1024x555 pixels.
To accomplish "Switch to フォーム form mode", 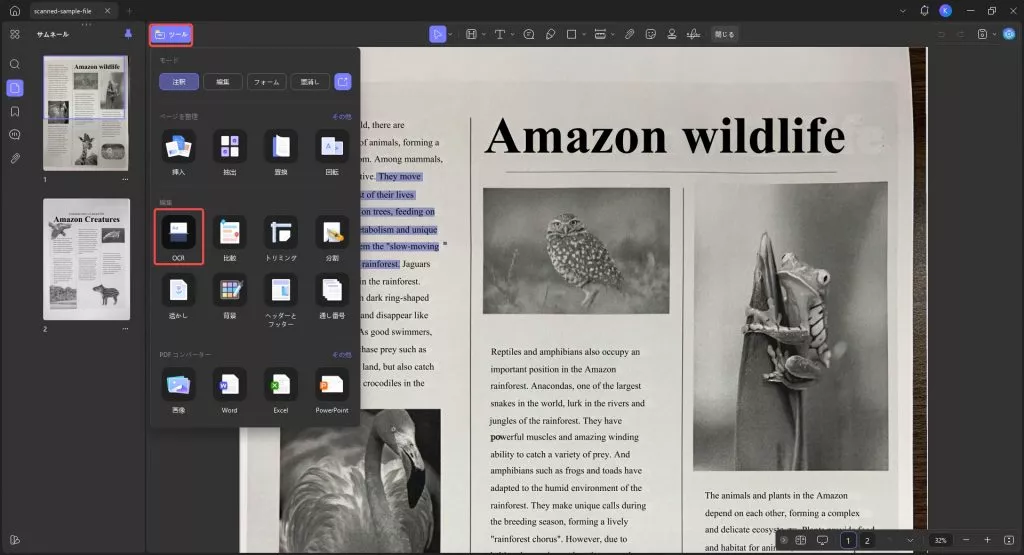I will click(x=266, y=82).
